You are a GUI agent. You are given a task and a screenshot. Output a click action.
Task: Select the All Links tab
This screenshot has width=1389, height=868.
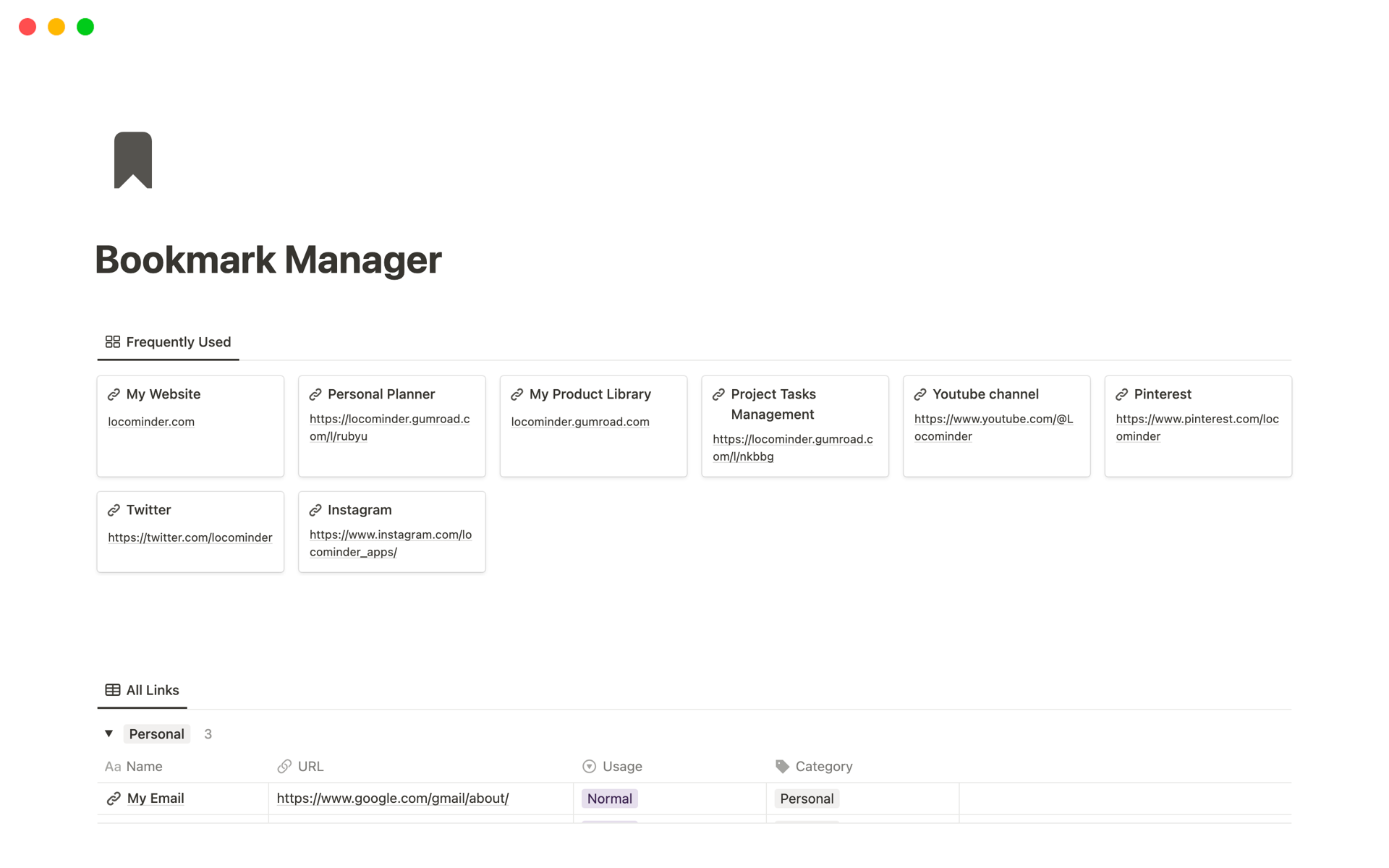(143, 690)
